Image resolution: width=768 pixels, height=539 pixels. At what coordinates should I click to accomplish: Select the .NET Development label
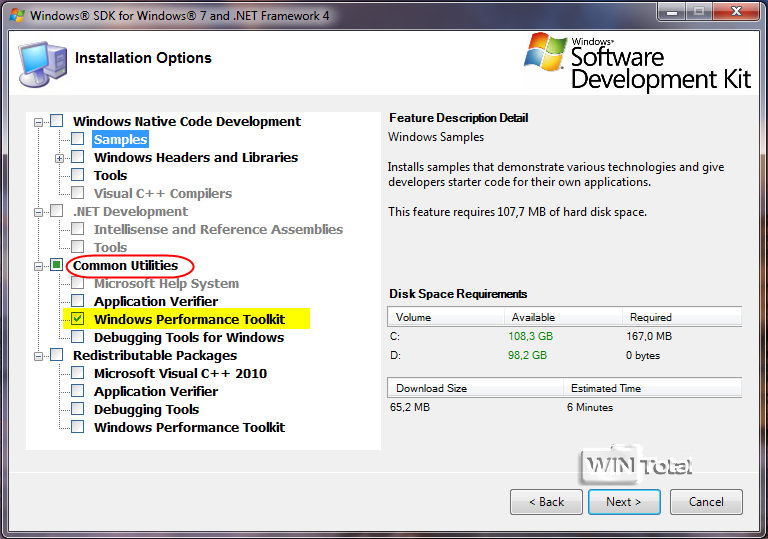click(x=130, y=211)
